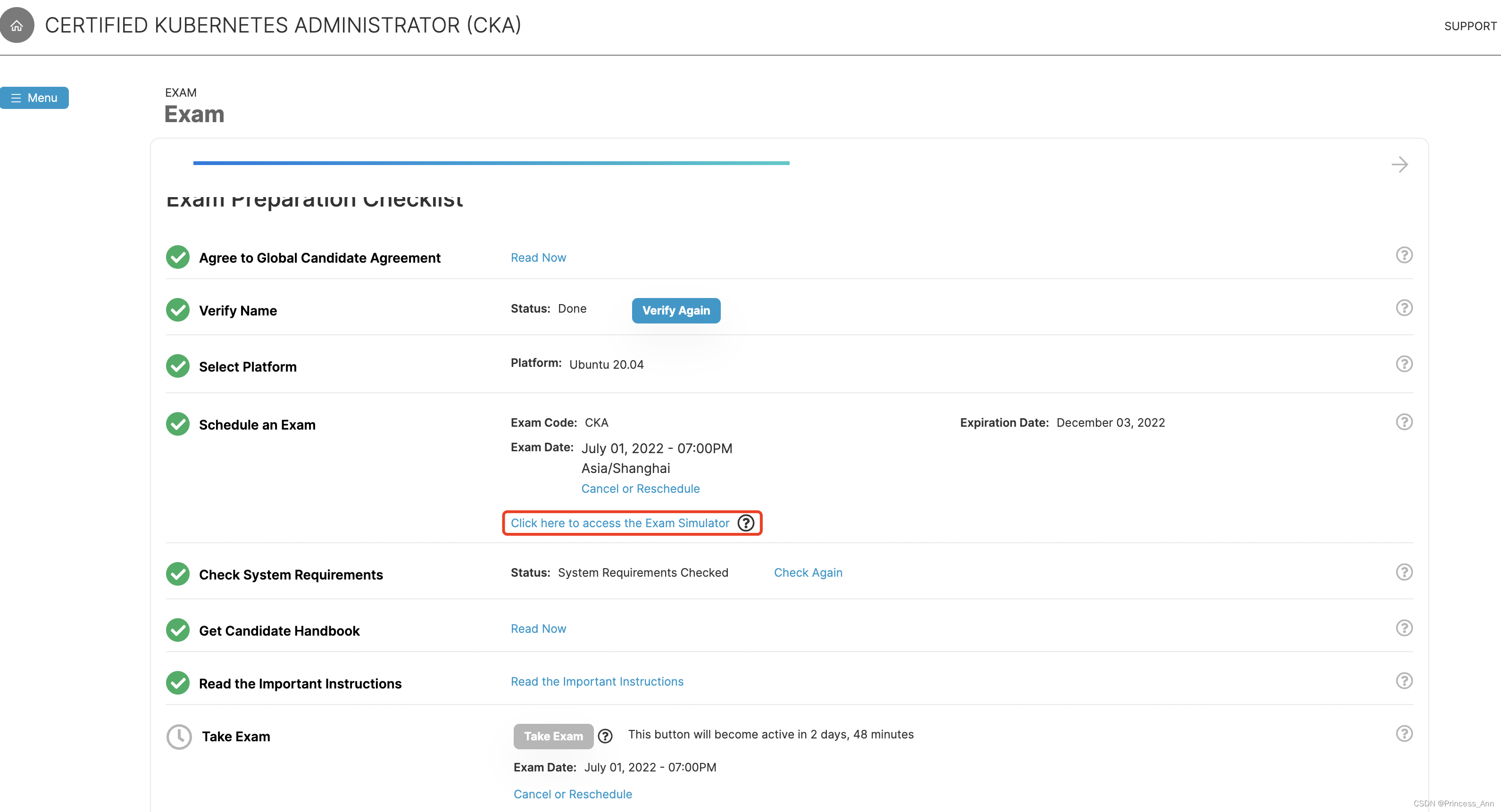Click green checkmark for Get Candidate Handbook
The width and height of the screenshot is (1501, 812).
178,630
